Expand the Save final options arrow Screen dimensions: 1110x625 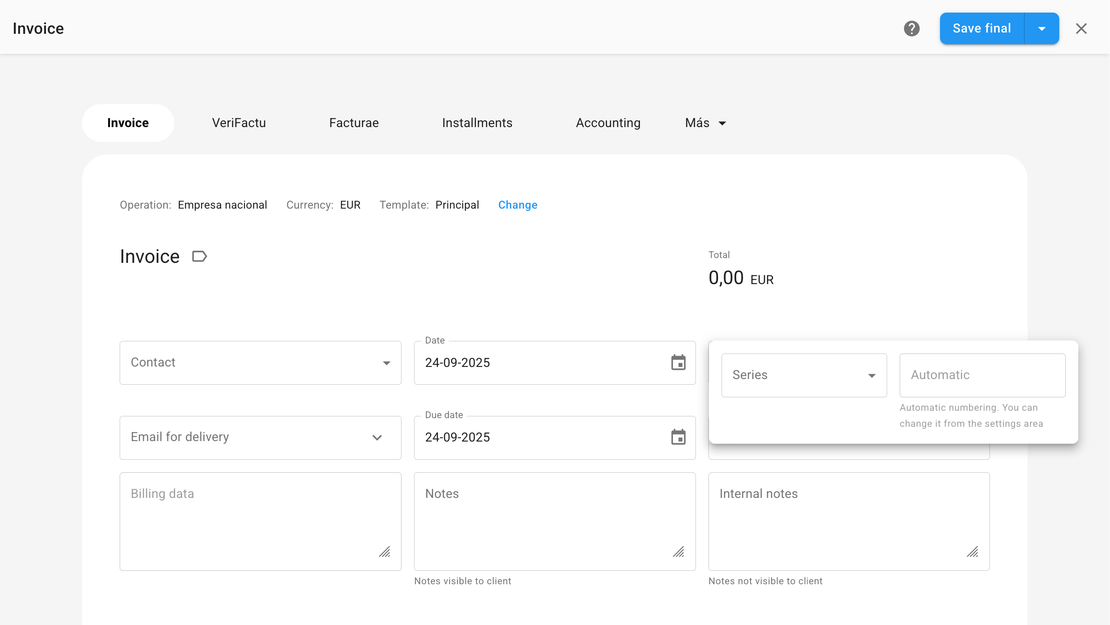click(1042, 29)
